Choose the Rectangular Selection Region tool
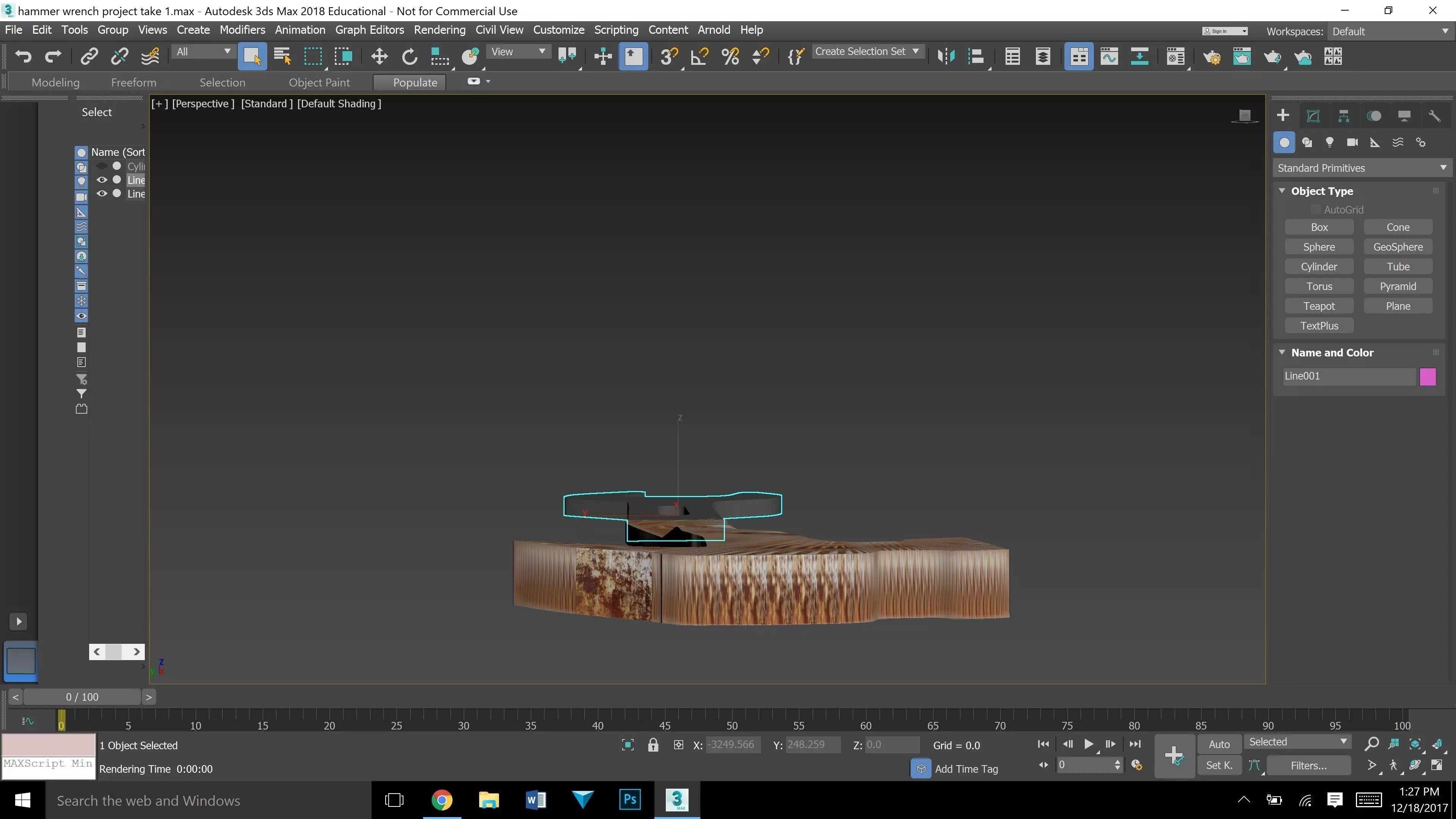The height and width of the screenshot is (819, 1456). 312,56
